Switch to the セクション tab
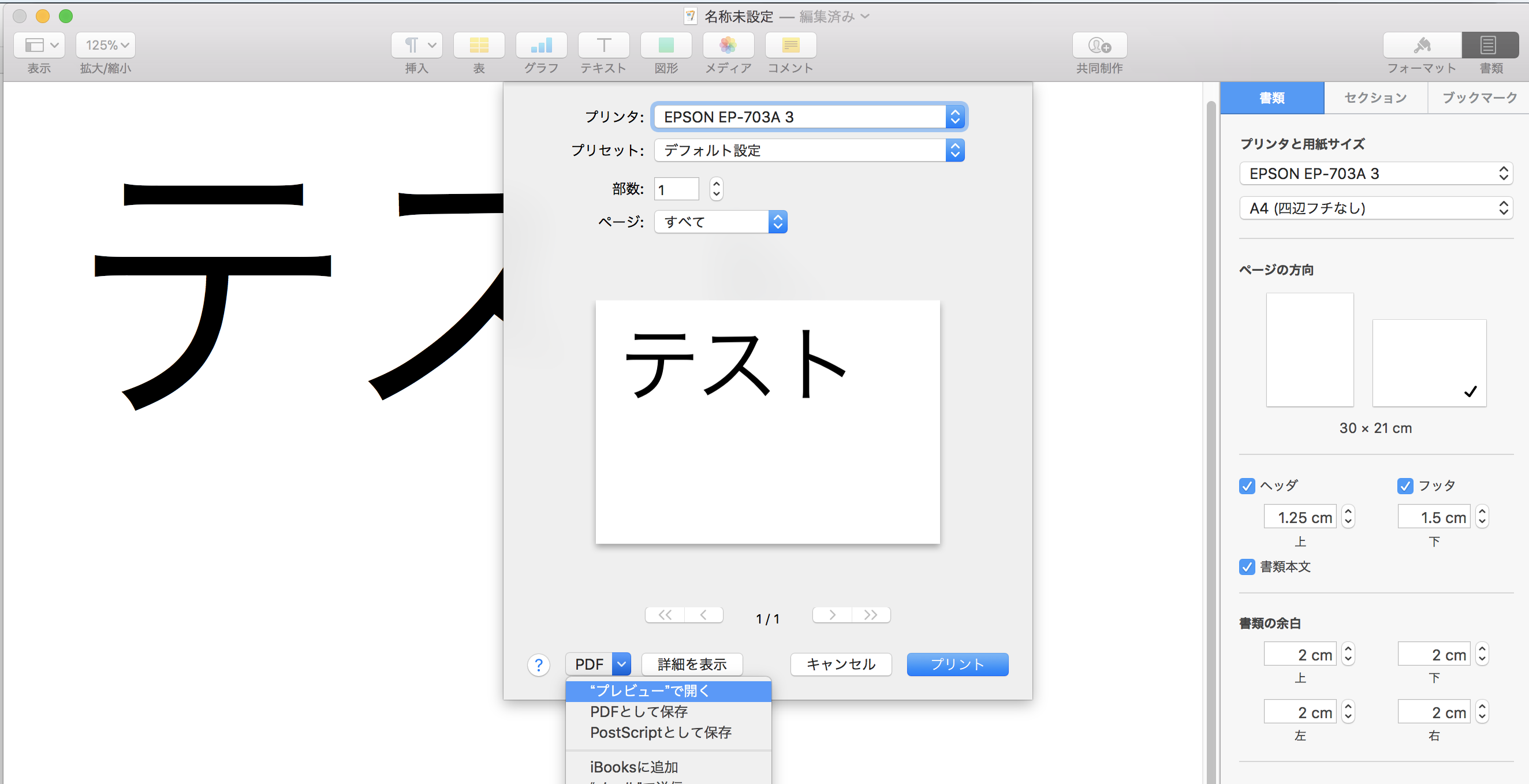This screenshot has height=784, width=1529. (1375, 98)
